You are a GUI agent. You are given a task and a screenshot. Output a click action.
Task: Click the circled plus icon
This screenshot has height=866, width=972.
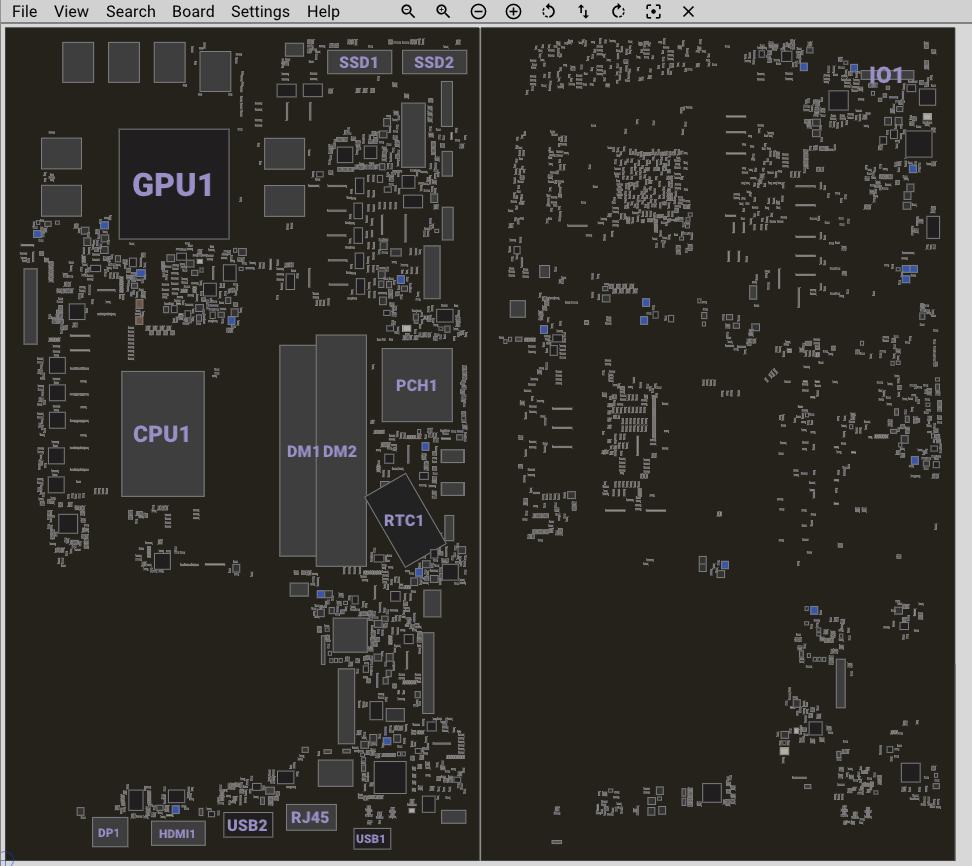(x=513, y=12)
